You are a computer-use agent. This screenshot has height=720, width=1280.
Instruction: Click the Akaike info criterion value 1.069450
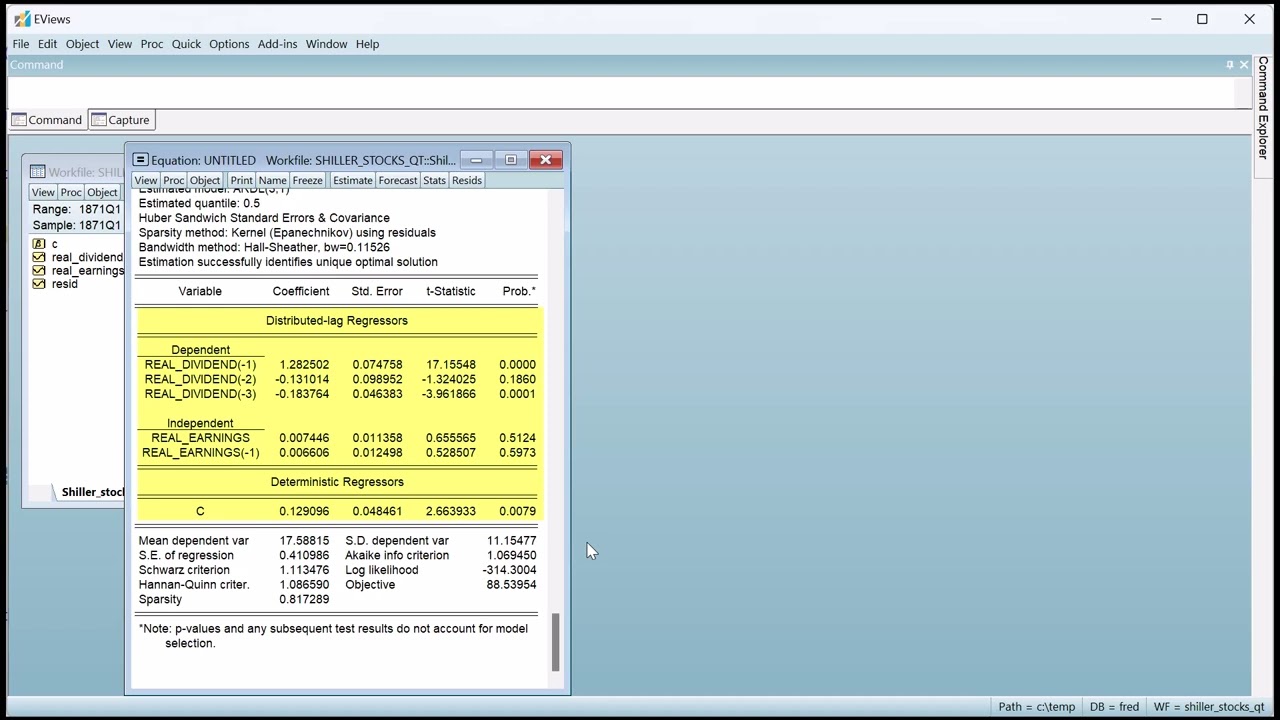(511, 555)
